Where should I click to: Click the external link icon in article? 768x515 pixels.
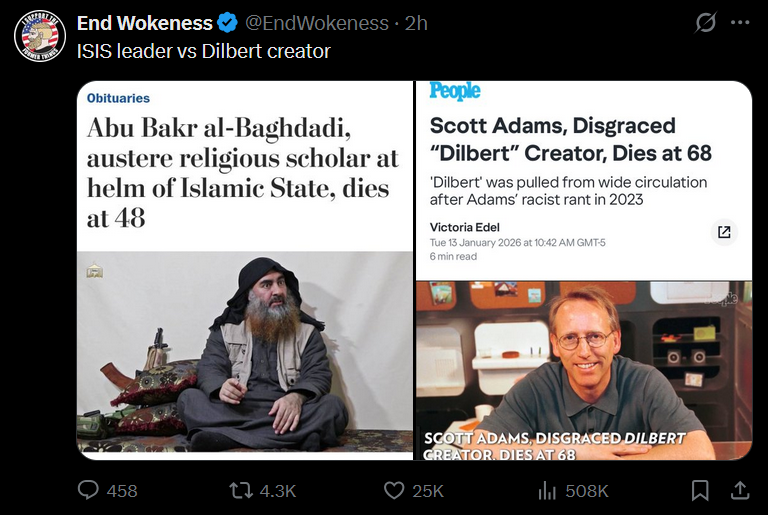[724, 232]
